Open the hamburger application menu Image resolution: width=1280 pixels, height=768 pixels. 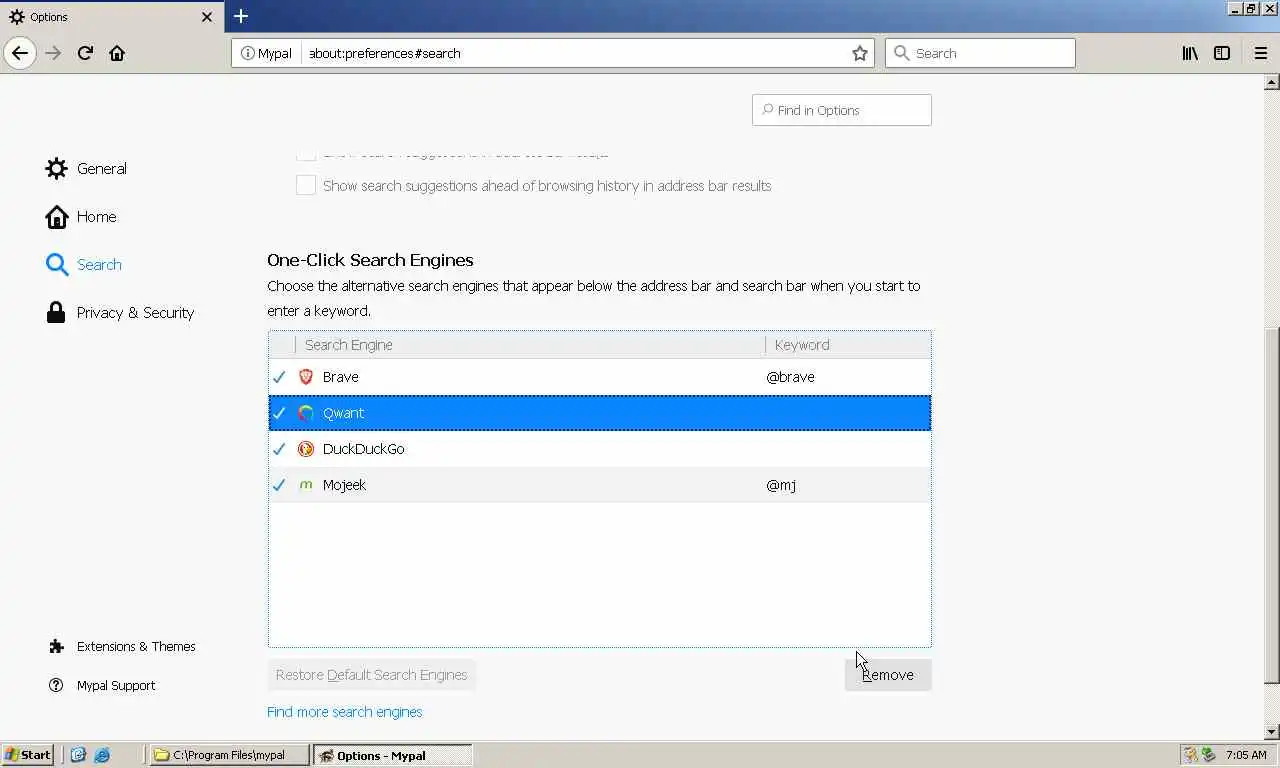coord(1260,53)
